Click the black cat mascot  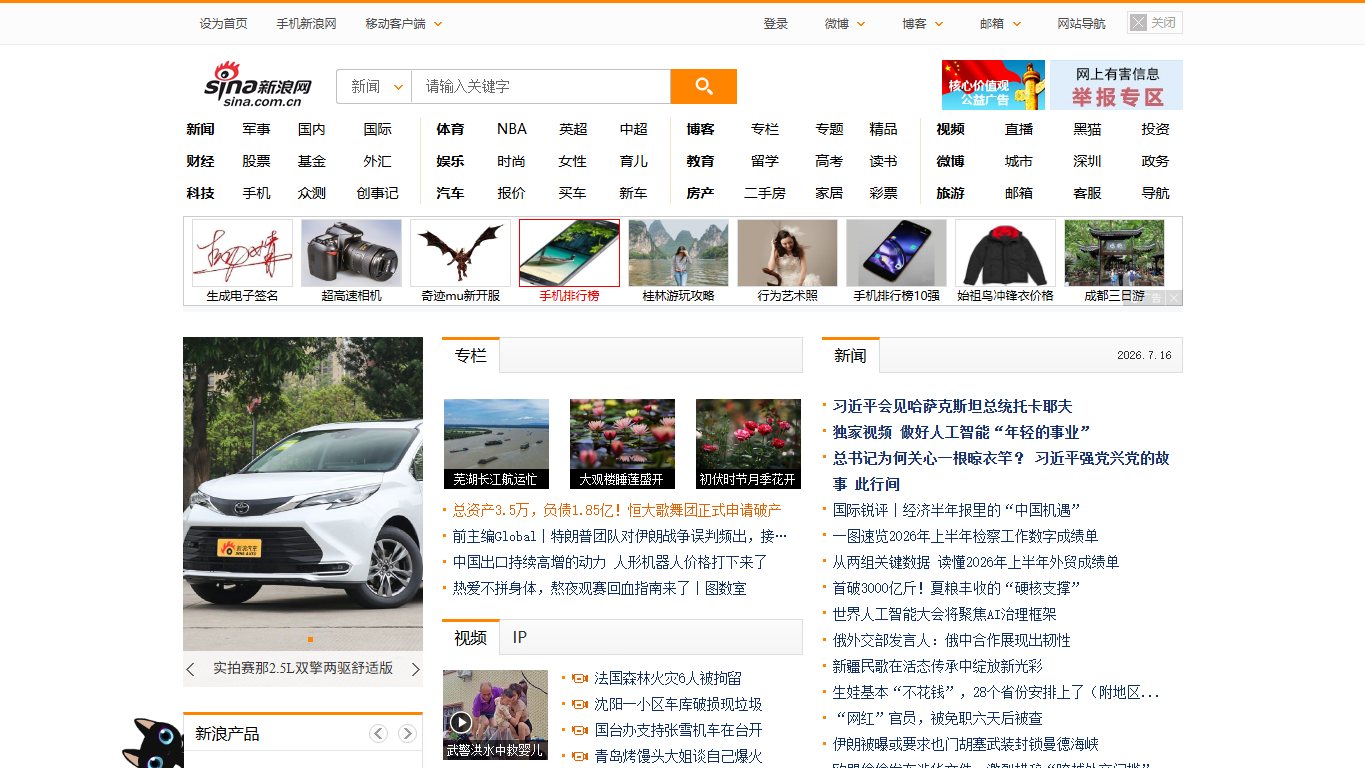tap(152, 743)
